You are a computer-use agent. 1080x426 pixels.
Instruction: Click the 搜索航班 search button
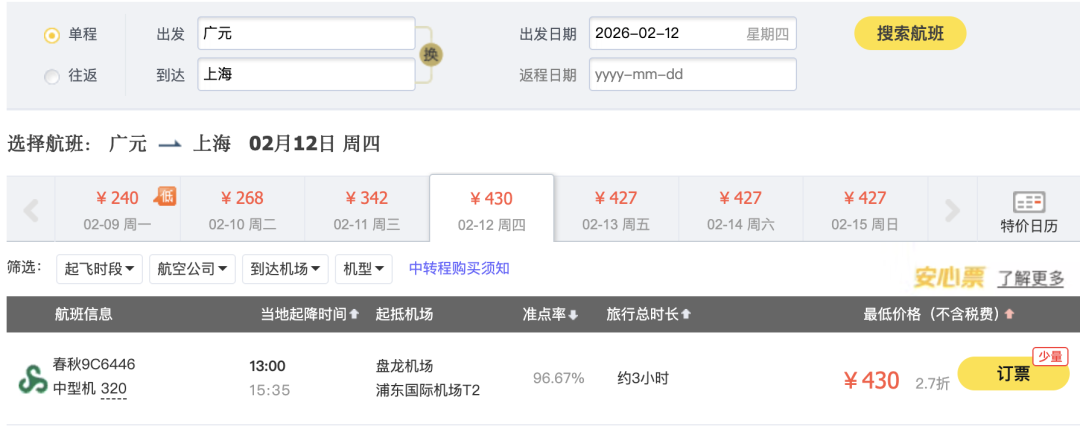click(910, 33)
